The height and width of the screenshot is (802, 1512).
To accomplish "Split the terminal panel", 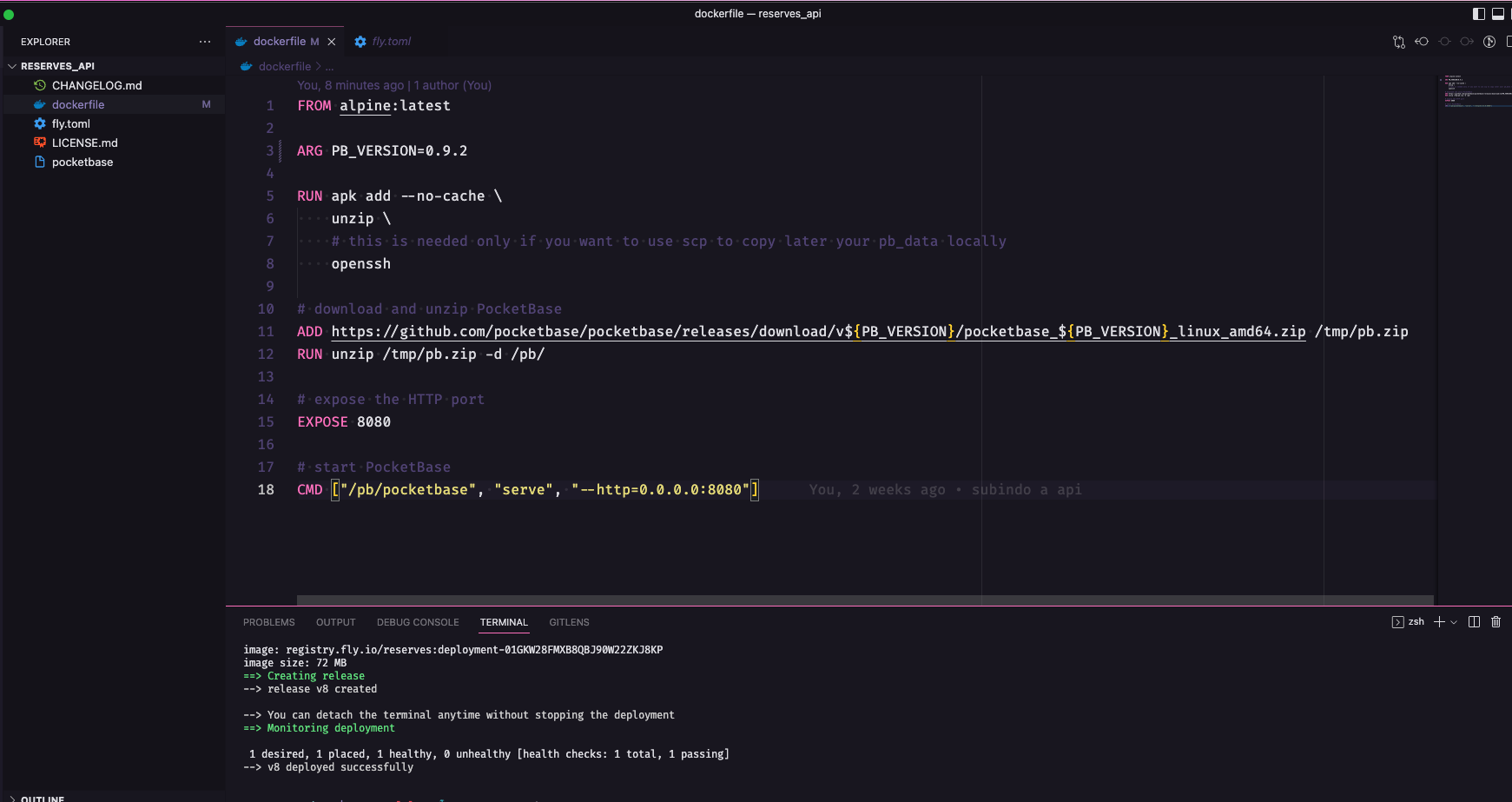I will tap(1474, 622).
